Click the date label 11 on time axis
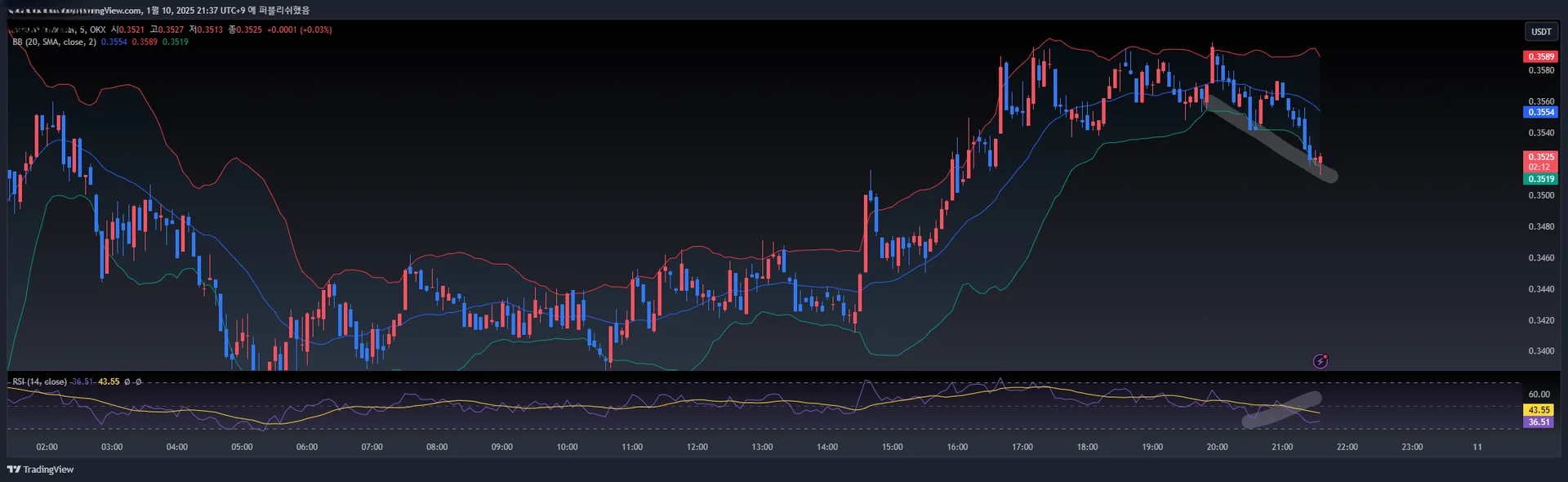The image size is (1568, 482). (x=1477, y=447)
